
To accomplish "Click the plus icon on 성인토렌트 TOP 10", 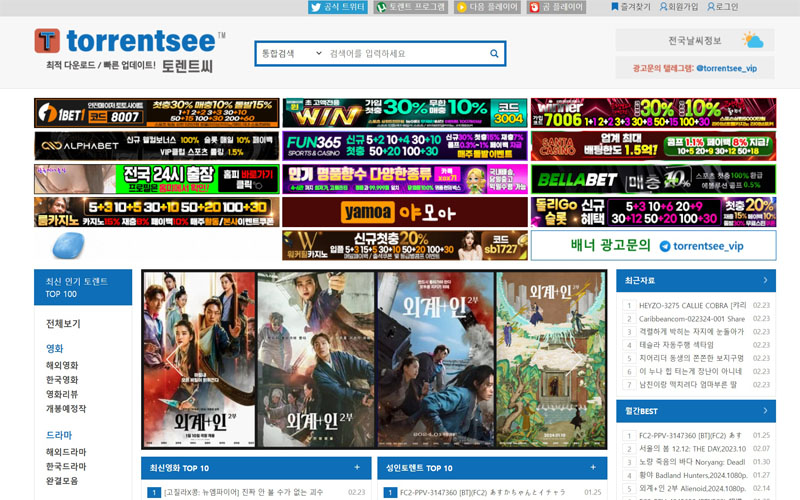I will (593, 467).
